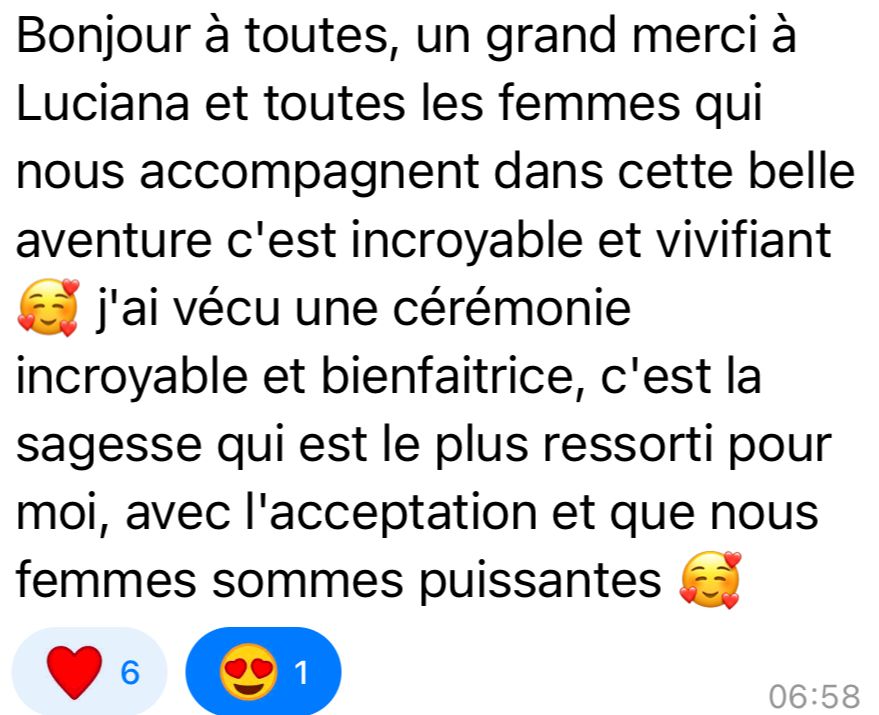Click the word "cérémonie" in the message
Screen dimensions: 879x715
[x=511, y=308]
